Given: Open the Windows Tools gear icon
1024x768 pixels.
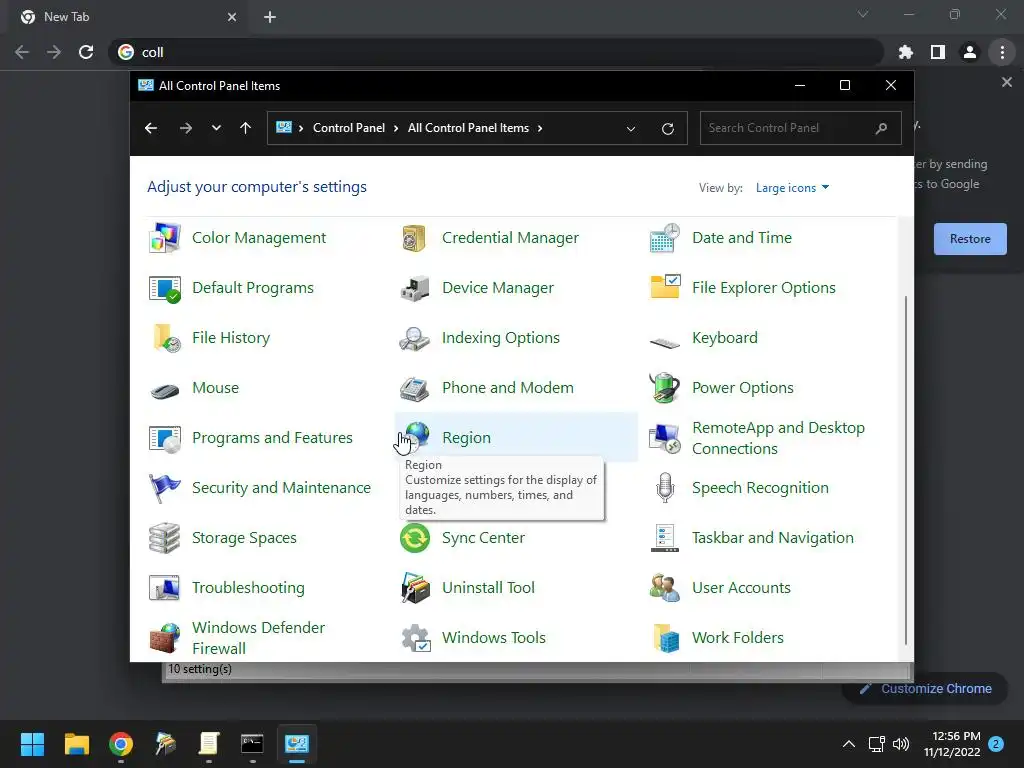Looking at the screenshot, I should point(415,638).
